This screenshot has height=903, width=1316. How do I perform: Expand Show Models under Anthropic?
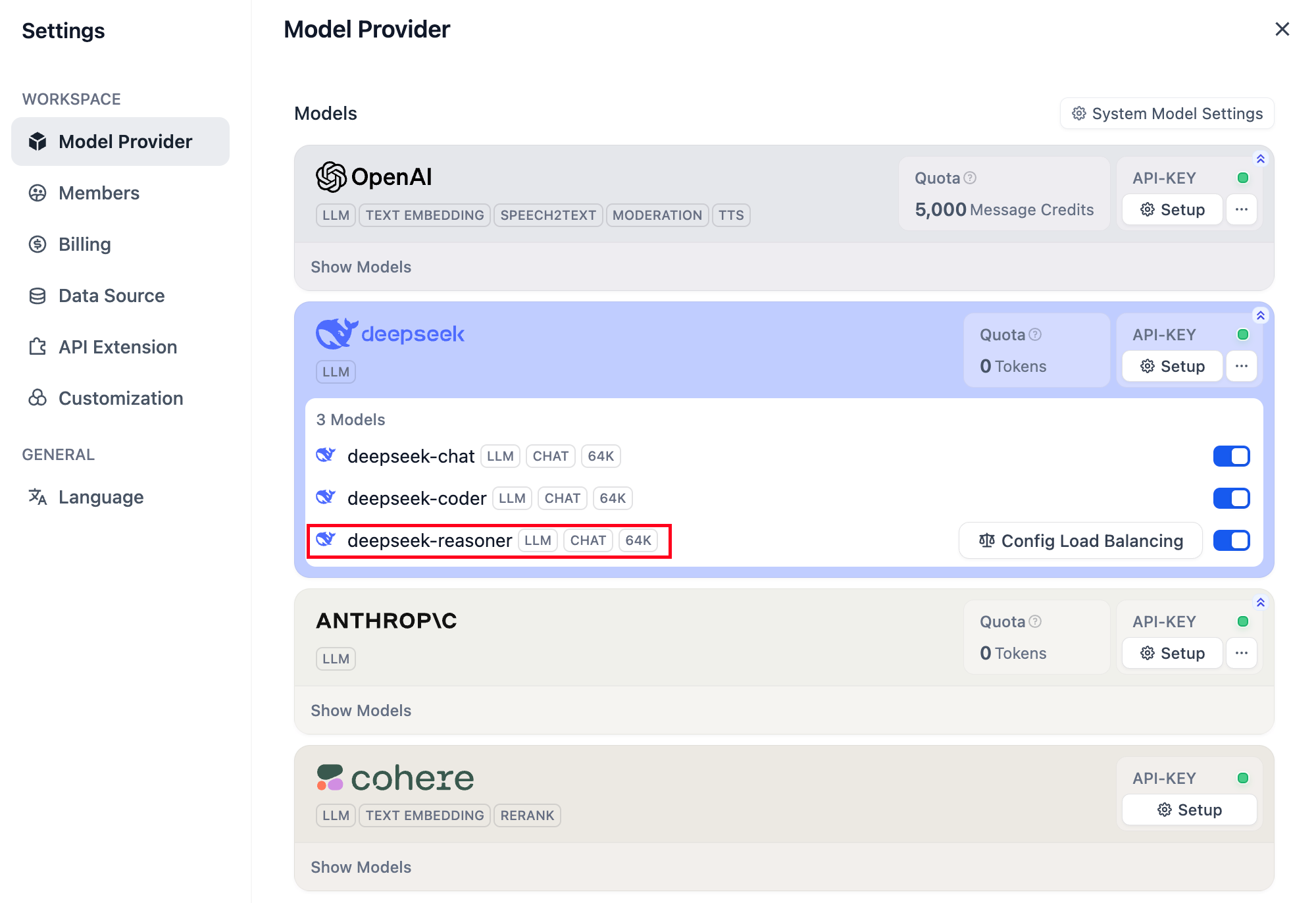(361, 711)
